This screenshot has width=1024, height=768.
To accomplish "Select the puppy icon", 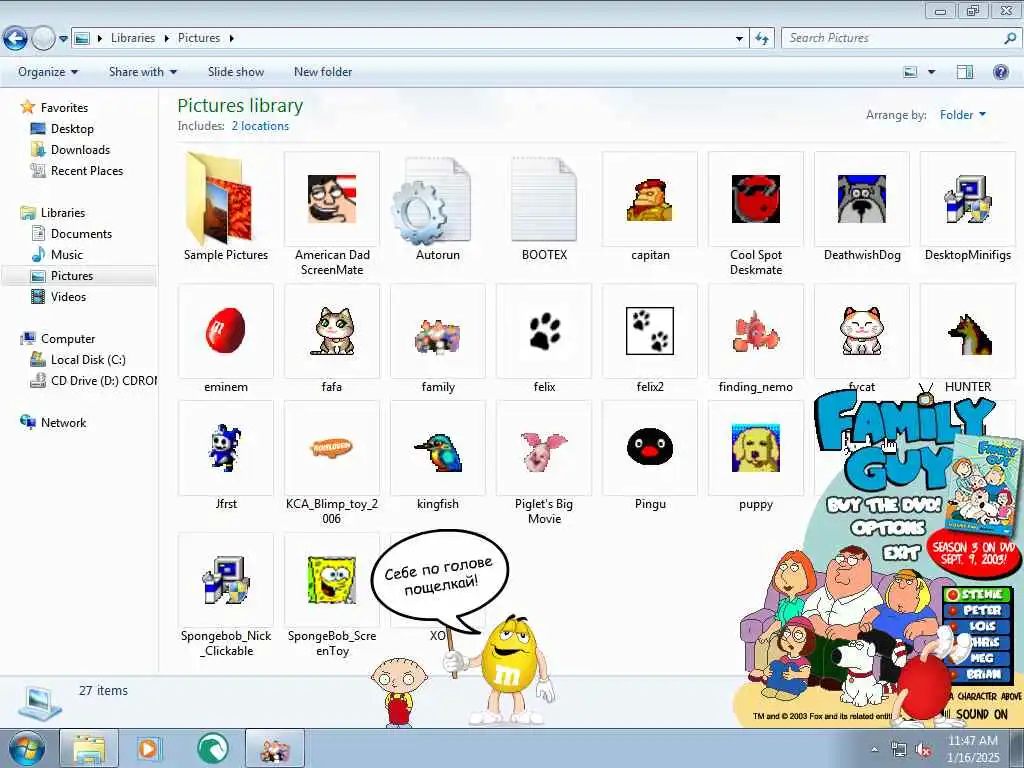I will pyautogui.click(x=756, y=448).
